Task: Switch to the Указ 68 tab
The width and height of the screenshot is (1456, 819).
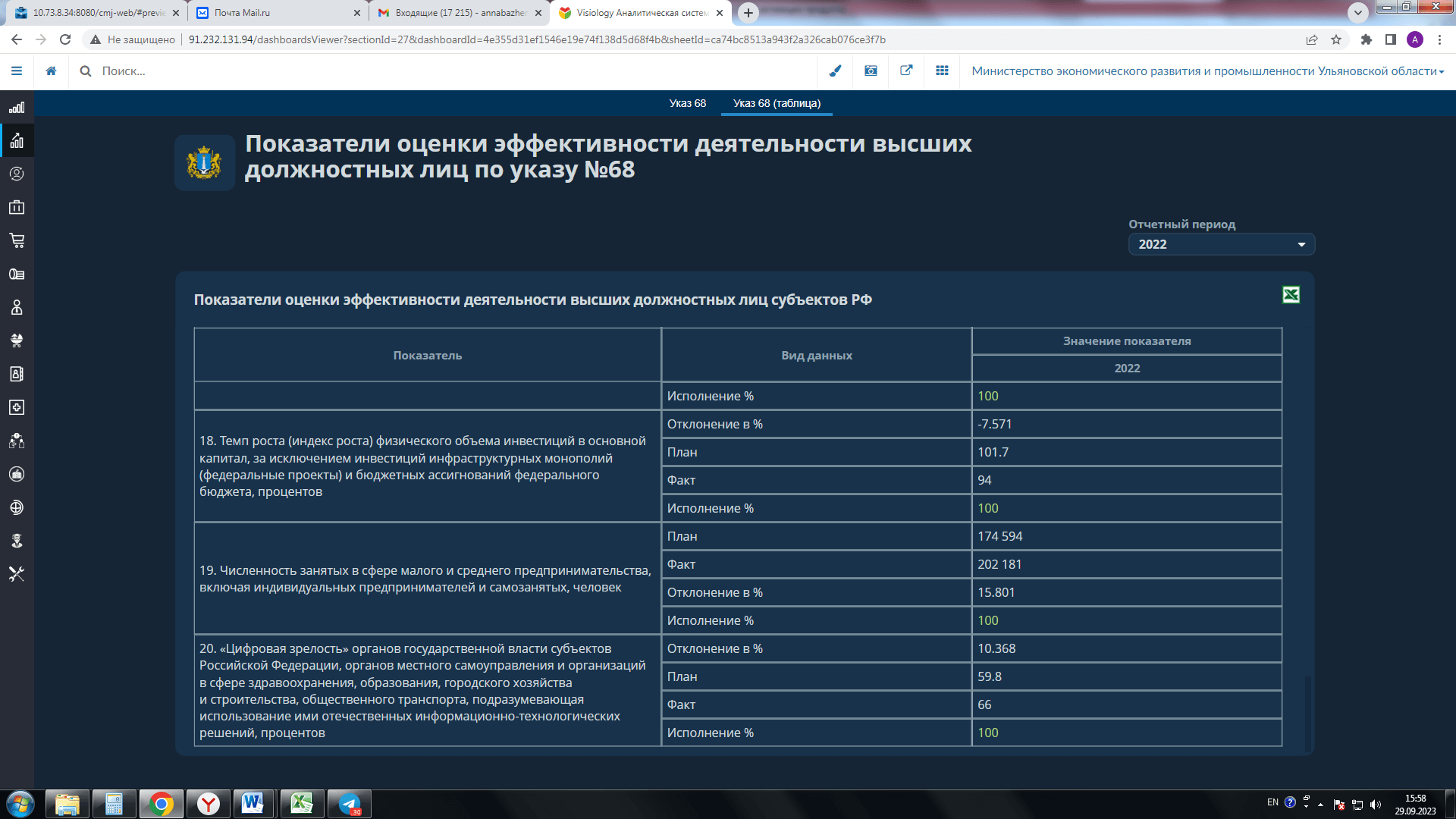Action: (687, 103)
